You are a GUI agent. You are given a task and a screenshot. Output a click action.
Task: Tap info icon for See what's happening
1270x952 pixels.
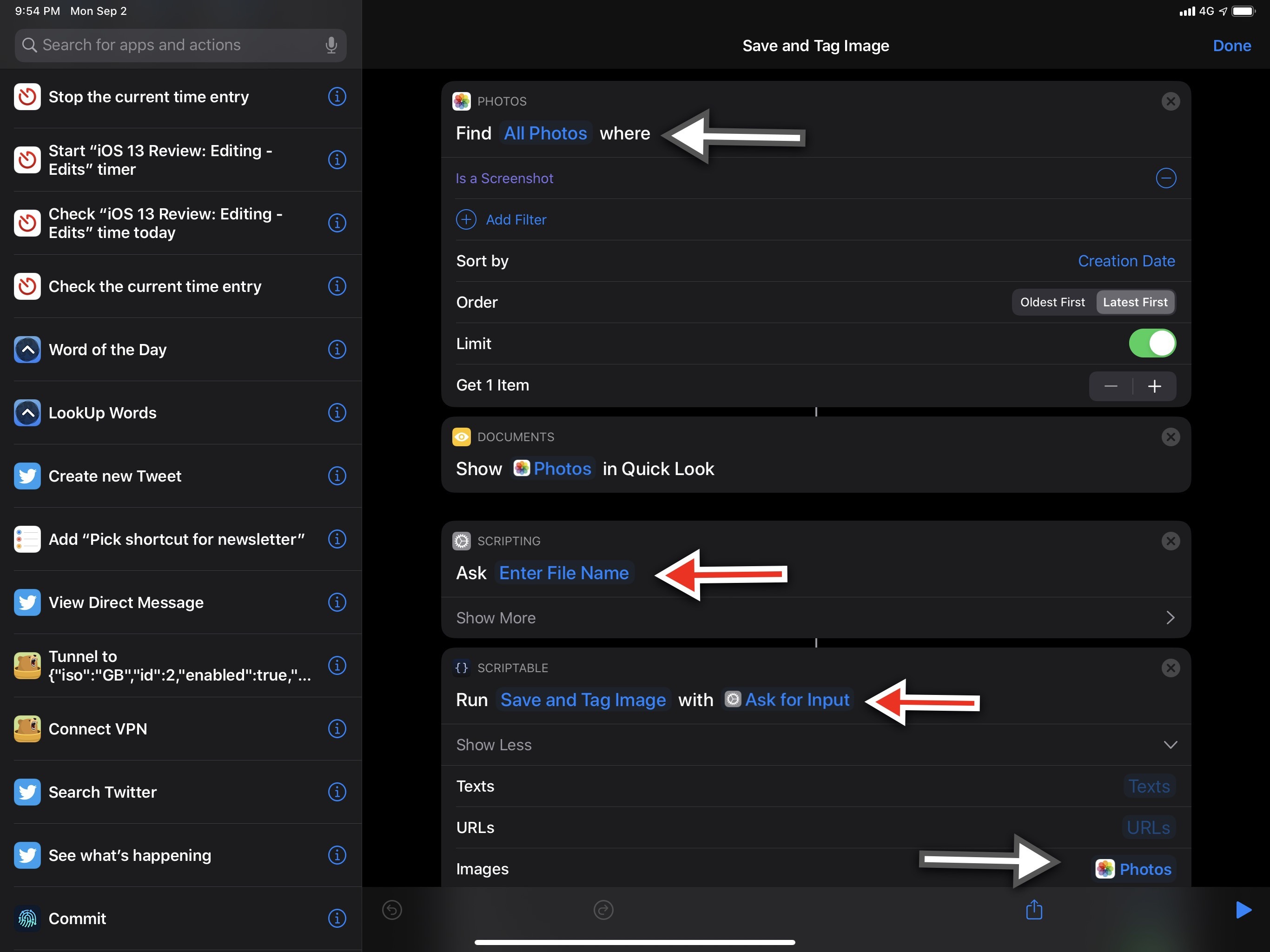[x=337, y=854]
